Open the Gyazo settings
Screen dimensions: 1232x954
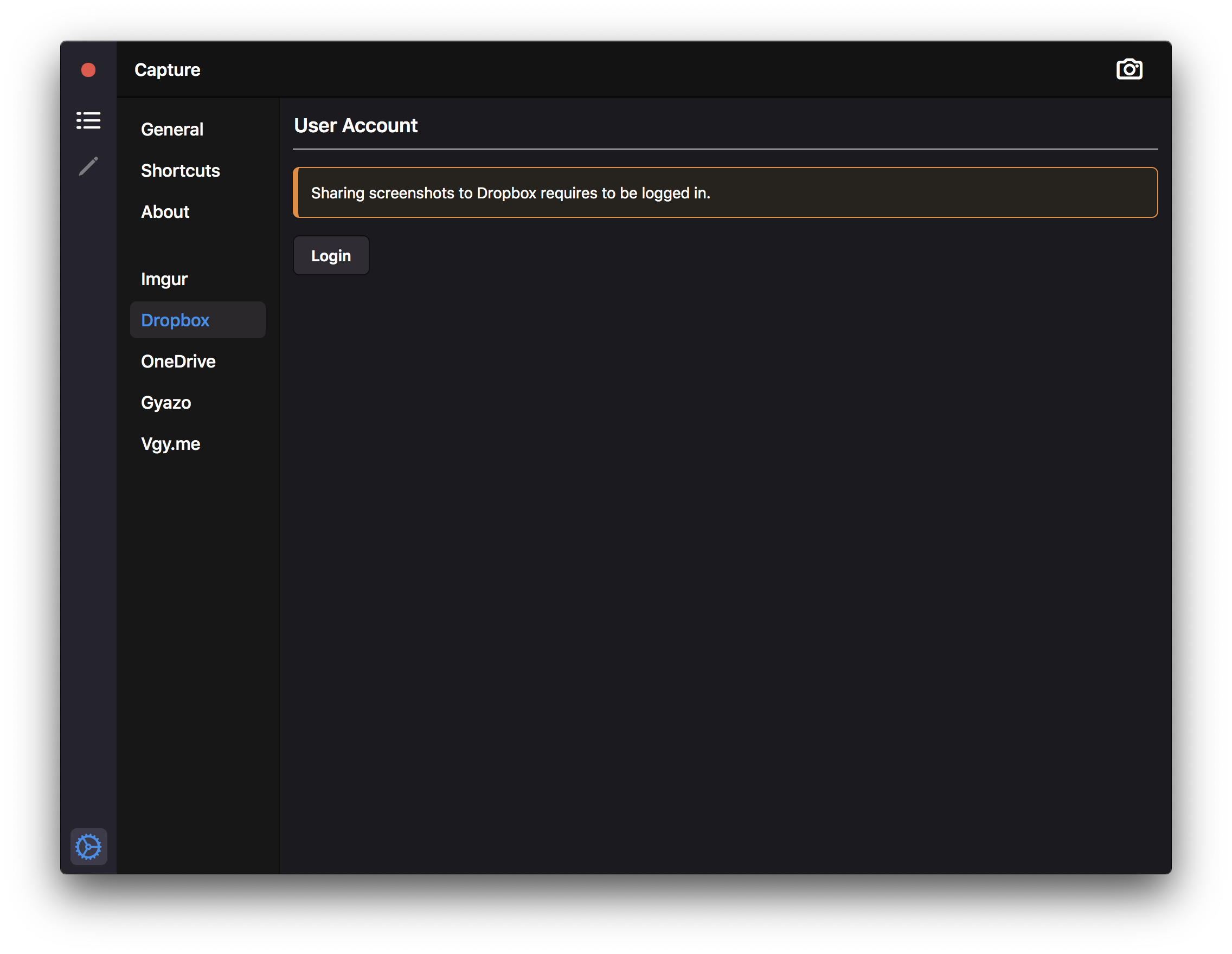click(x=166, y=403)
